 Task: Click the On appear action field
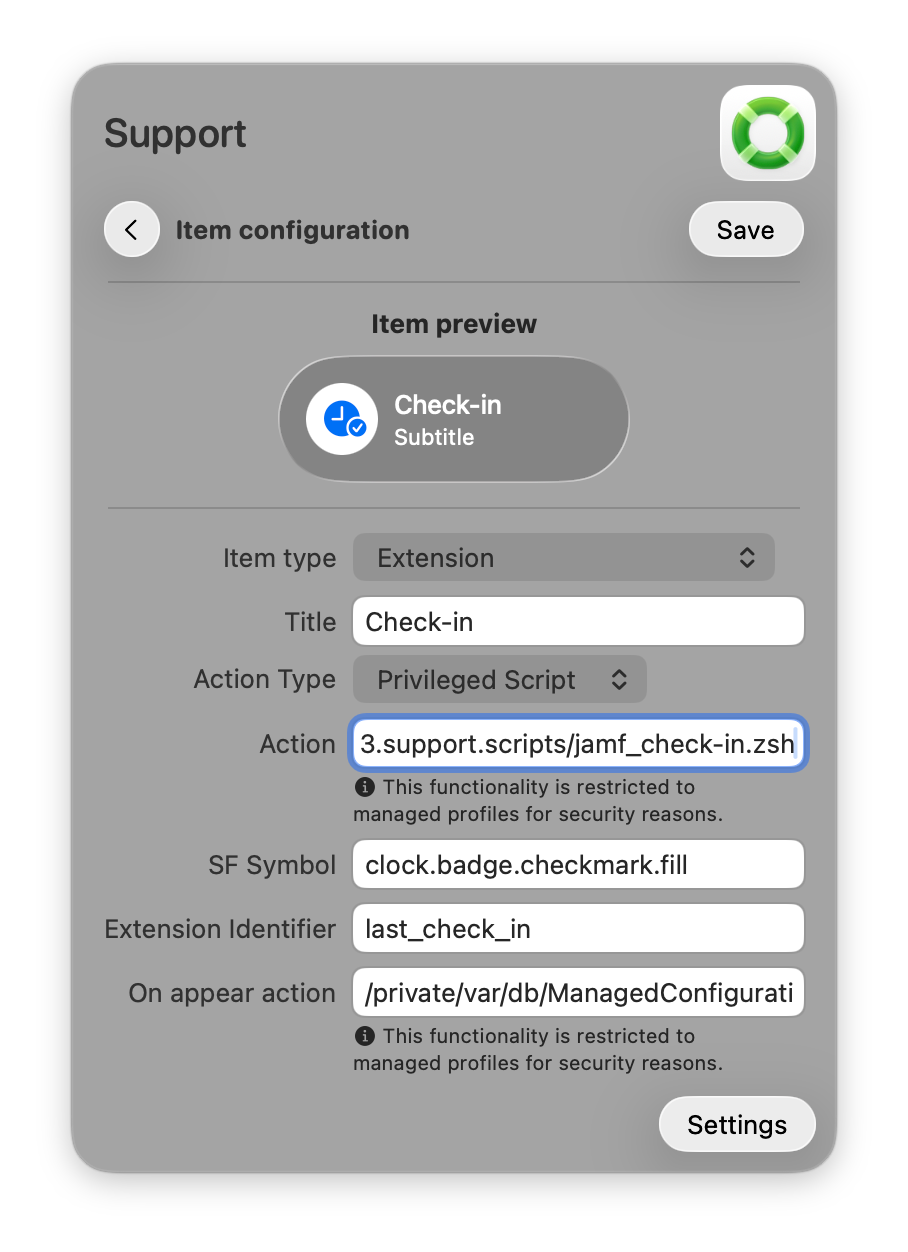578,993
